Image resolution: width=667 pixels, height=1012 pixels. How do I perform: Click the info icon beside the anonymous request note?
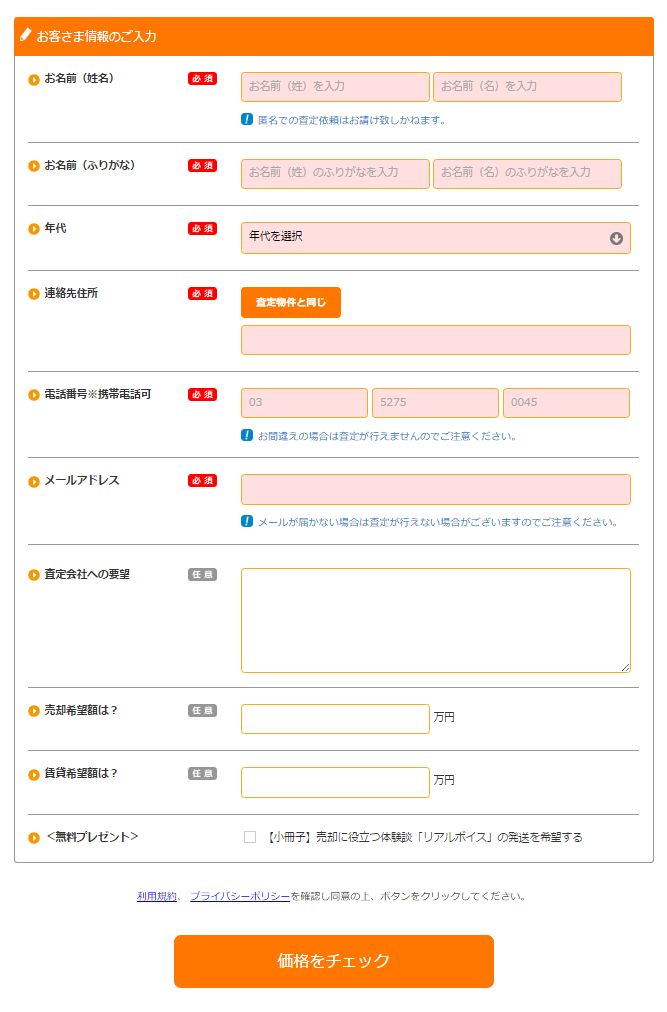(x=247, y=119)
